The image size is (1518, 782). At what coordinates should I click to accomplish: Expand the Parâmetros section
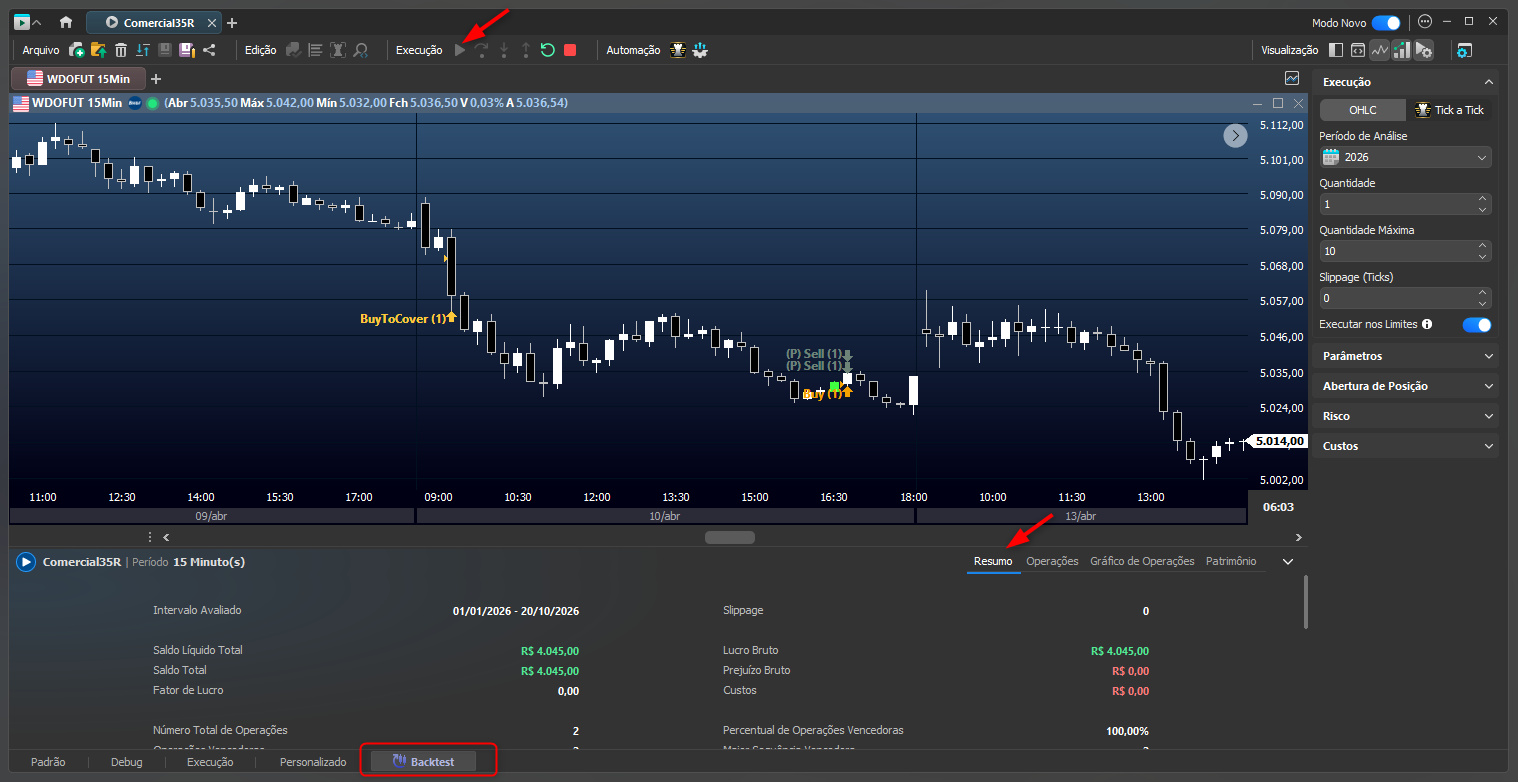pos(1405,356)
